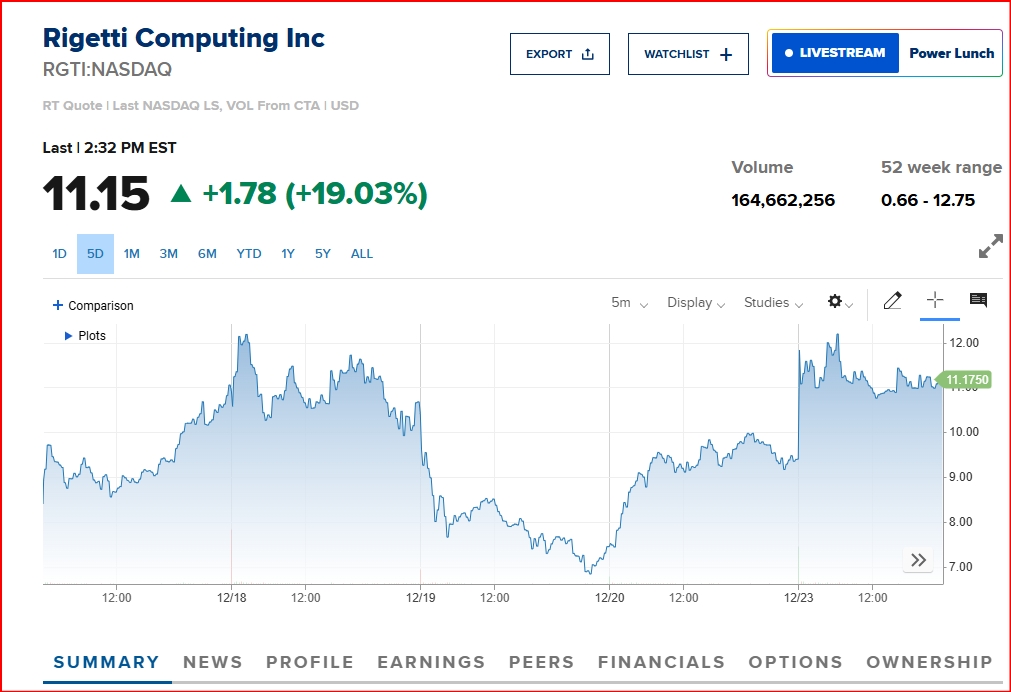Image resolution: width=1011 pixels, height=692 pixels.
Task: Open the 5m interval dropdown
Action: (629, 303)
